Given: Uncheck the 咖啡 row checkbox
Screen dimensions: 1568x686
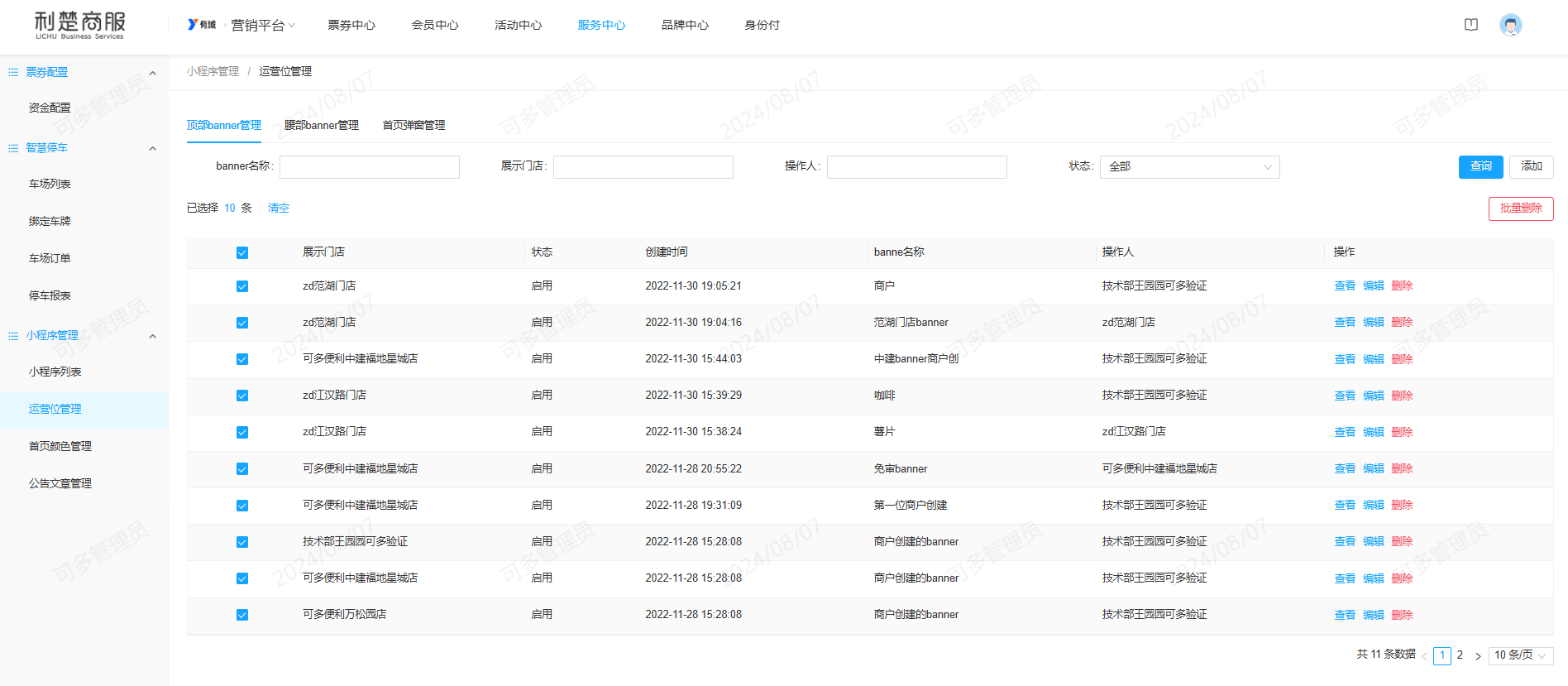Looking at the screenshot, I should (x=242, y=396).
